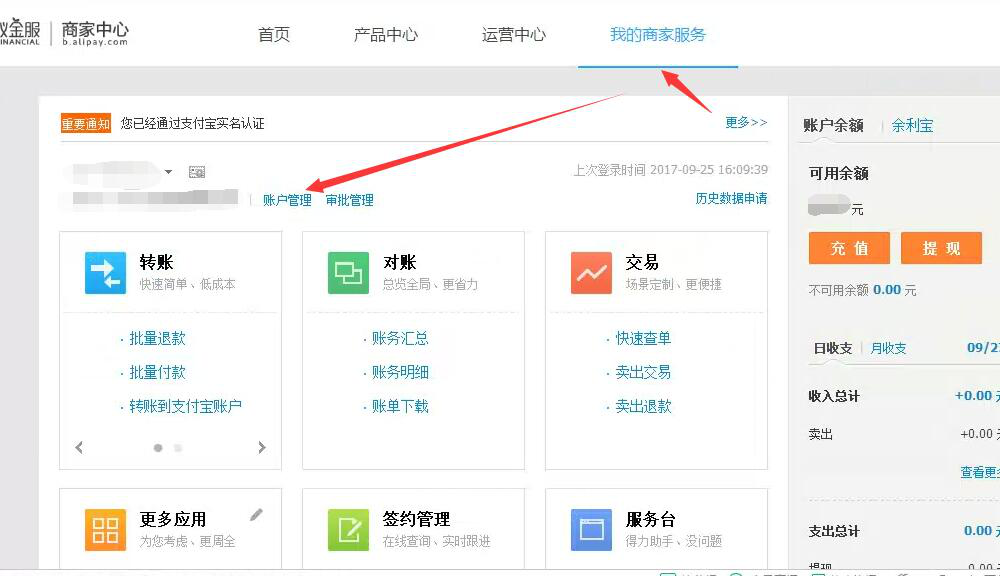Open 账户管理 link
Image resolution: width=1000 pixels, height=576 pixels.
[x=287, y=200]
